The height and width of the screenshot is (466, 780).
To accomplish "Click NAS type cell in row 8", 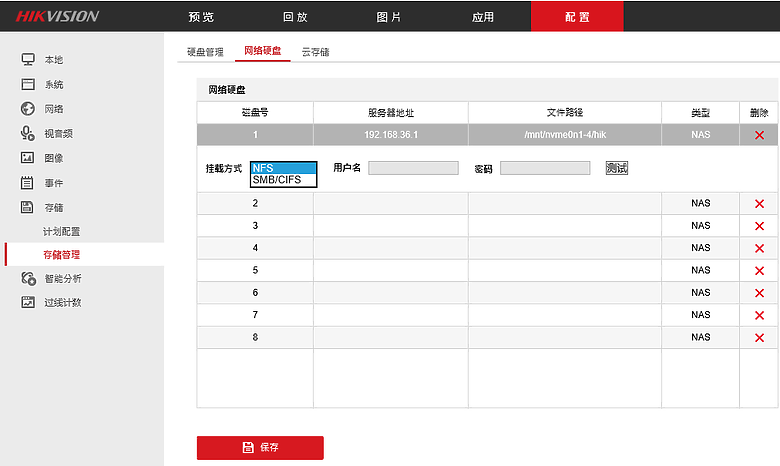I will pos(700,337).
